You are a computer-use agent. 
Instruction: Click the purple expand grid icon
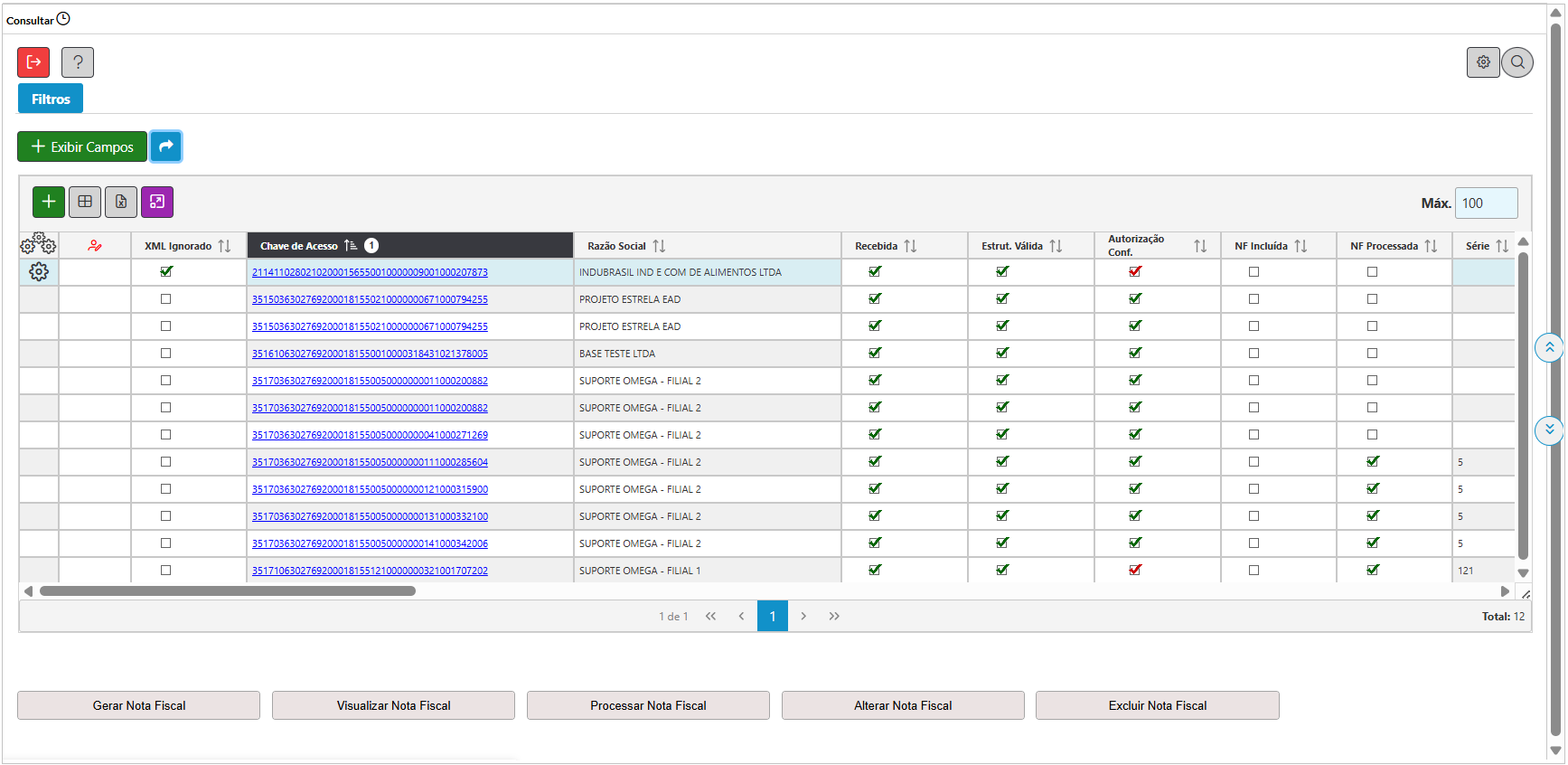157,202
